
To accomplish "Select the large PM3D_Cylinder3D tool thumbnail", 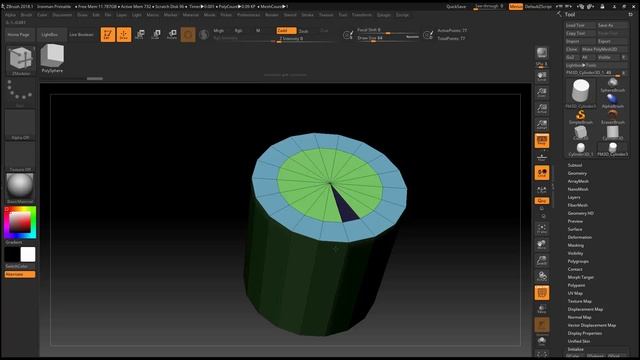I will 580,93.
